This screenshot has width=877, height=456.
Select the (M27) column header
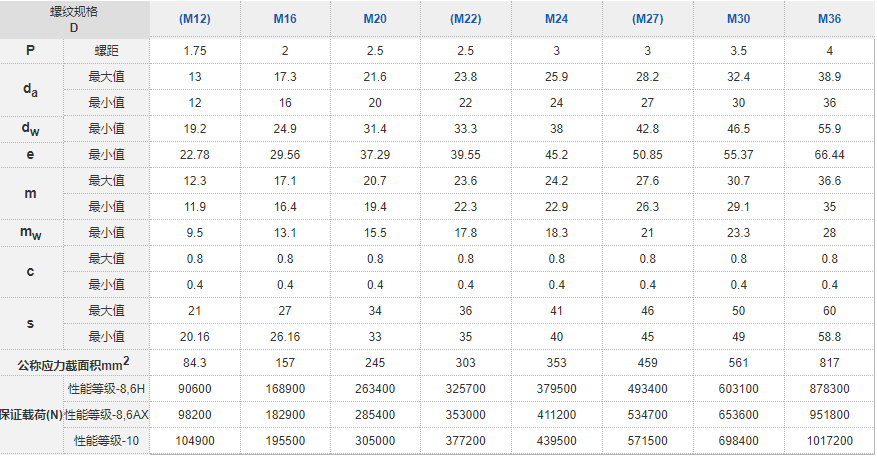pos(647,19)
